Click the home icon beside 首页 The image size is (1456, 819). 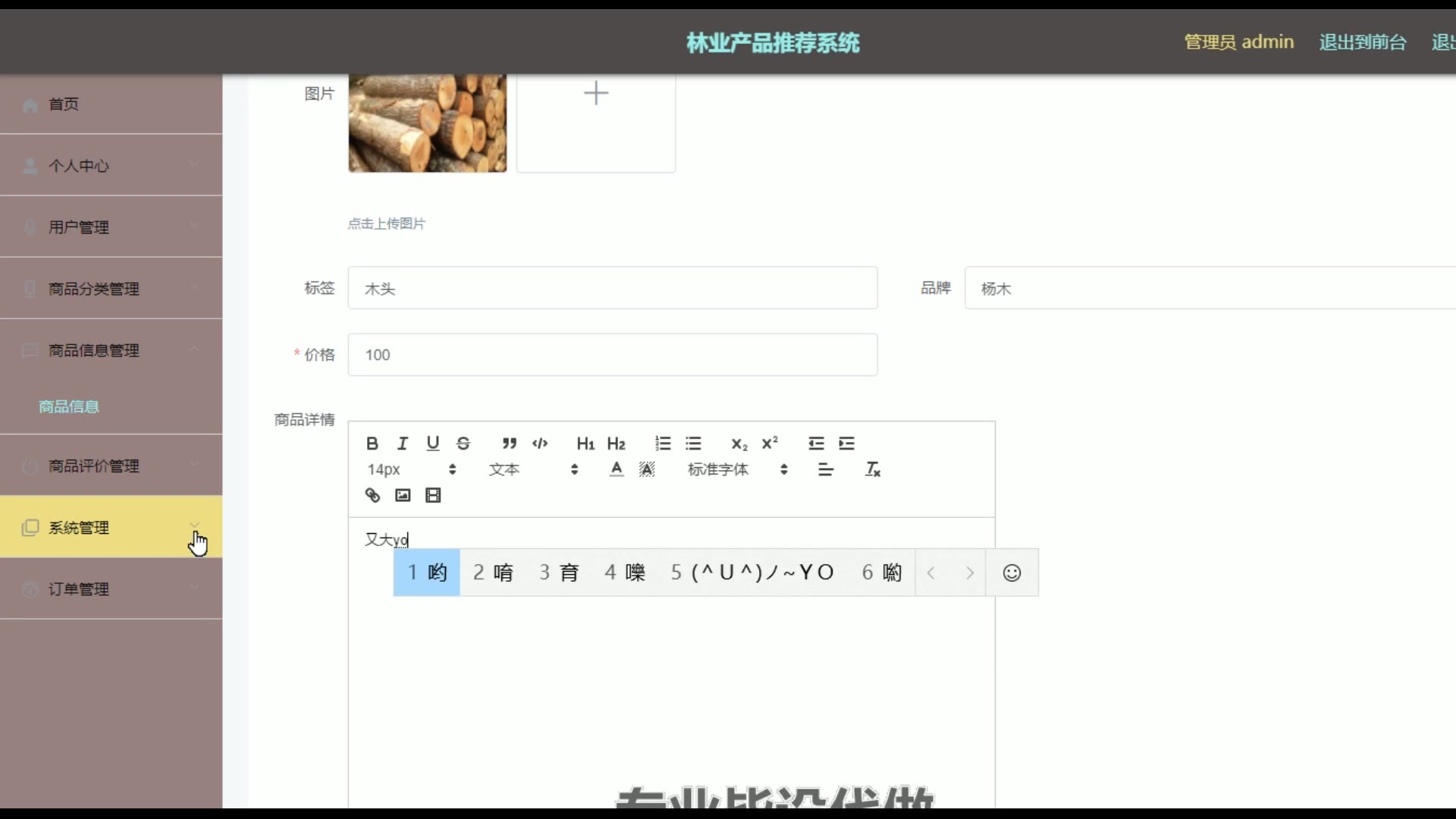click(x=30, y=105)
